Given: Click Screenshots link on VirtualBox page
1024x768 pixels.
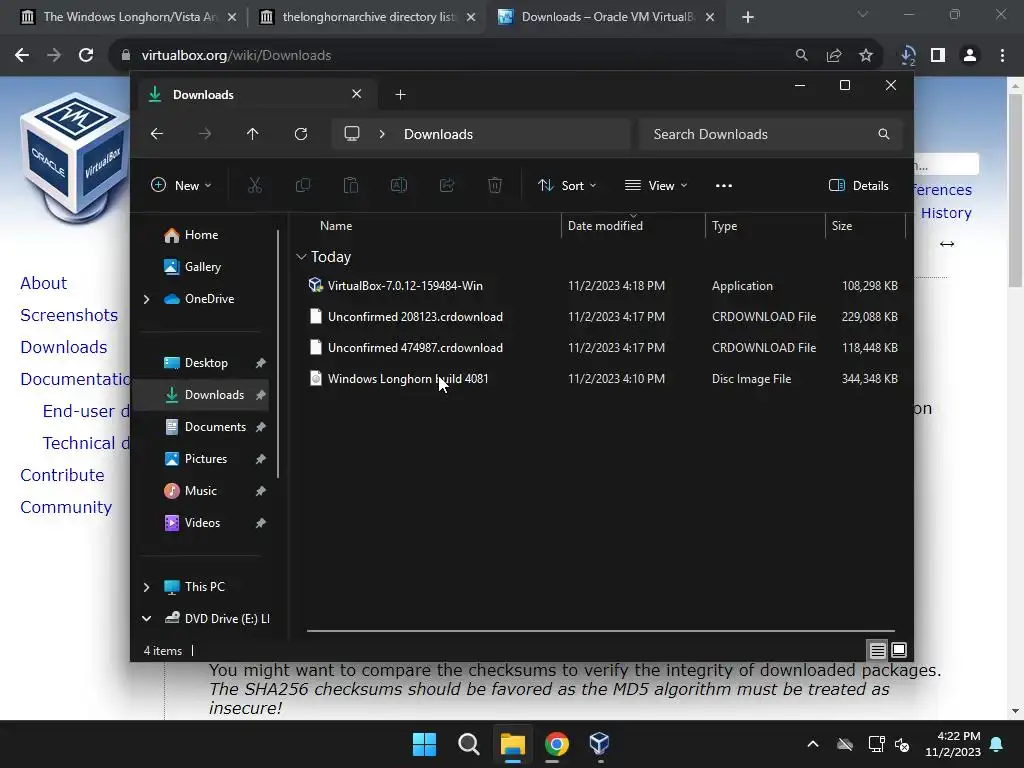Looking at the screenshot, I should (x=69, y=315).
